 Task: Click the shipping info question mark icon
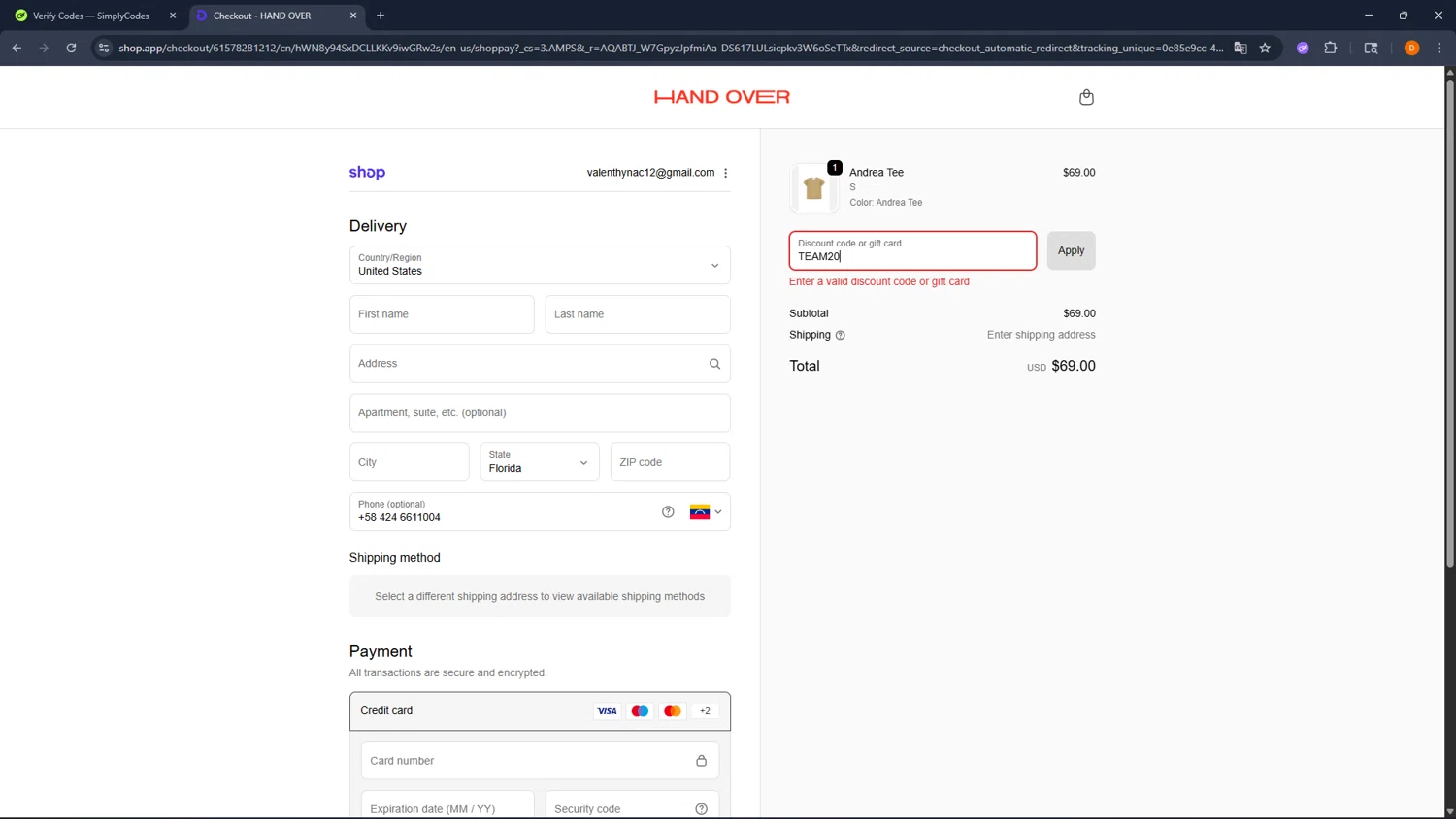pyautogui.click(x=841, y=336)
